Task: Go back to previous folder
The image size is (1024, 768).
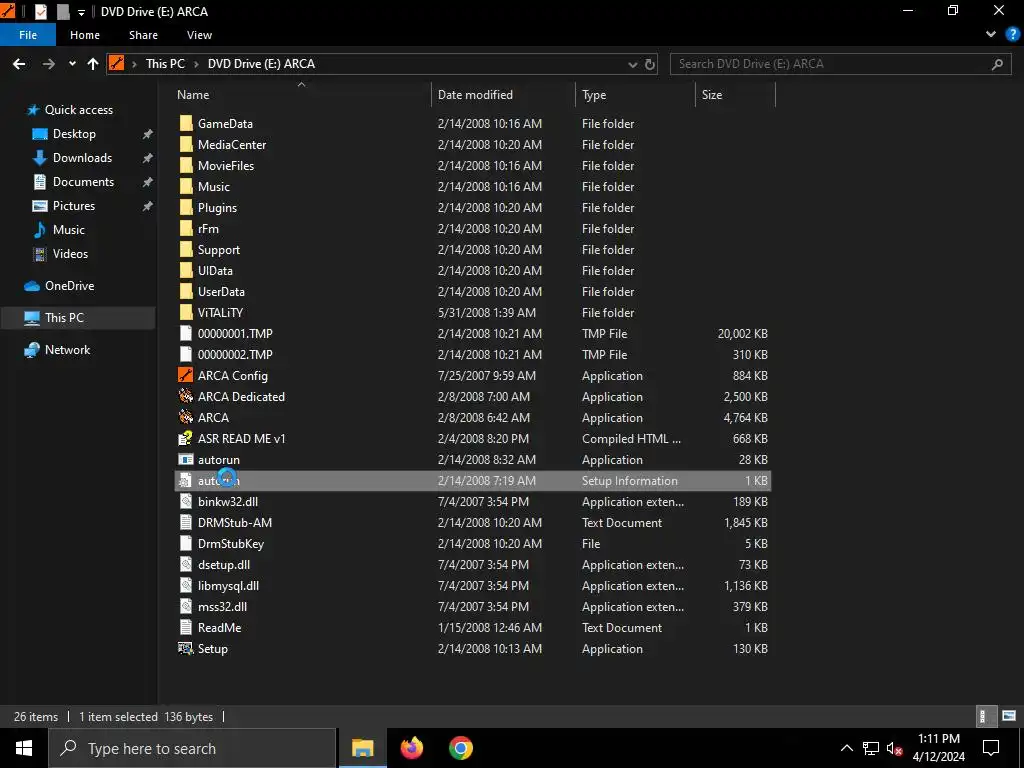Action: [19, 64]
